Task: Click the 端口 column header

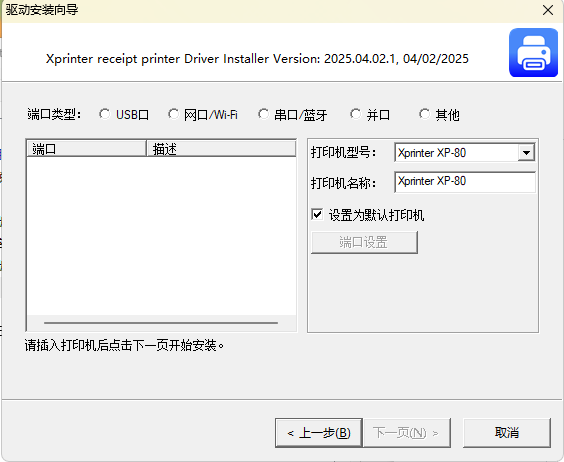Action: click(x=86, y=149)
